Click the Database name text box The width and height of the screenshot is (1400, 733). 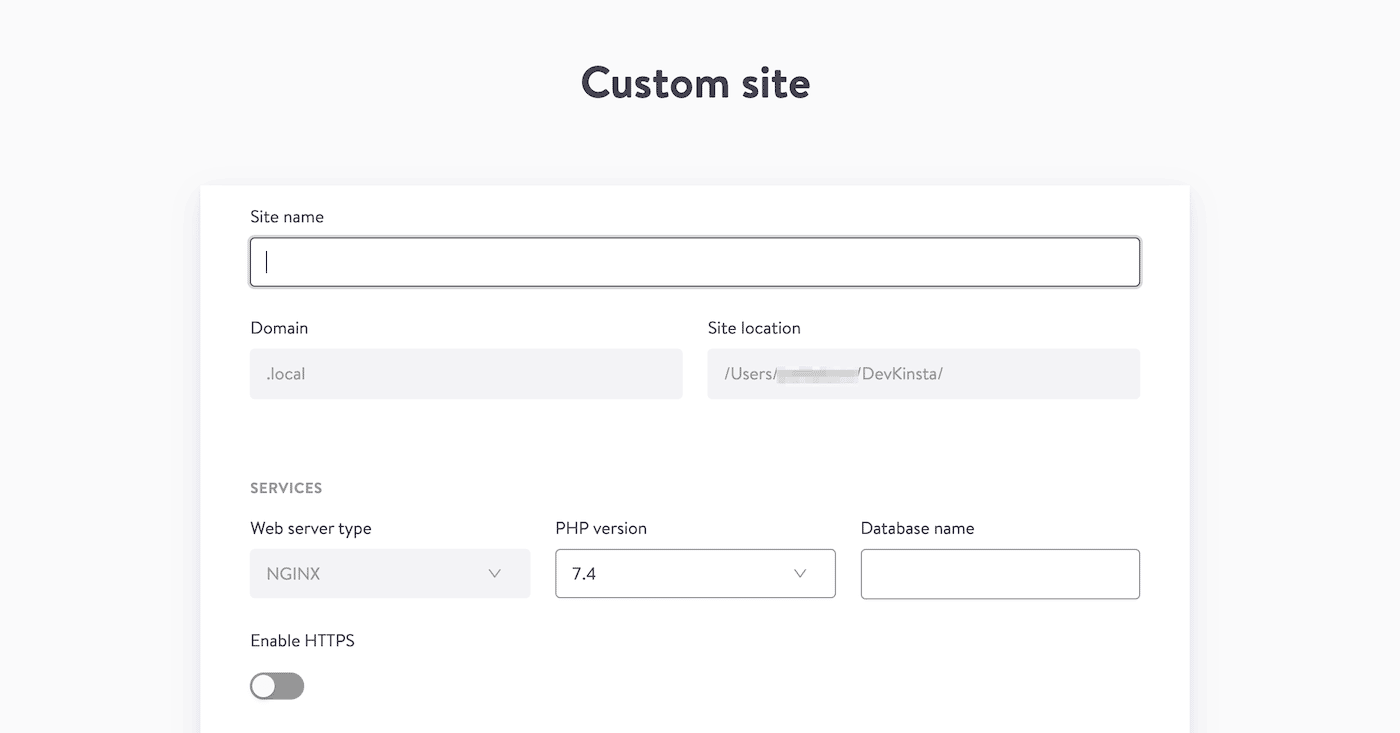1000,574
